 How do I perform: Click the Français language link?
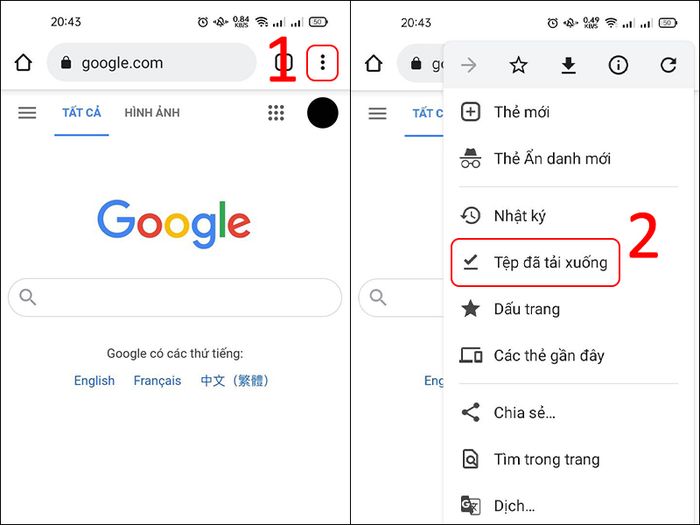point(157,381)
